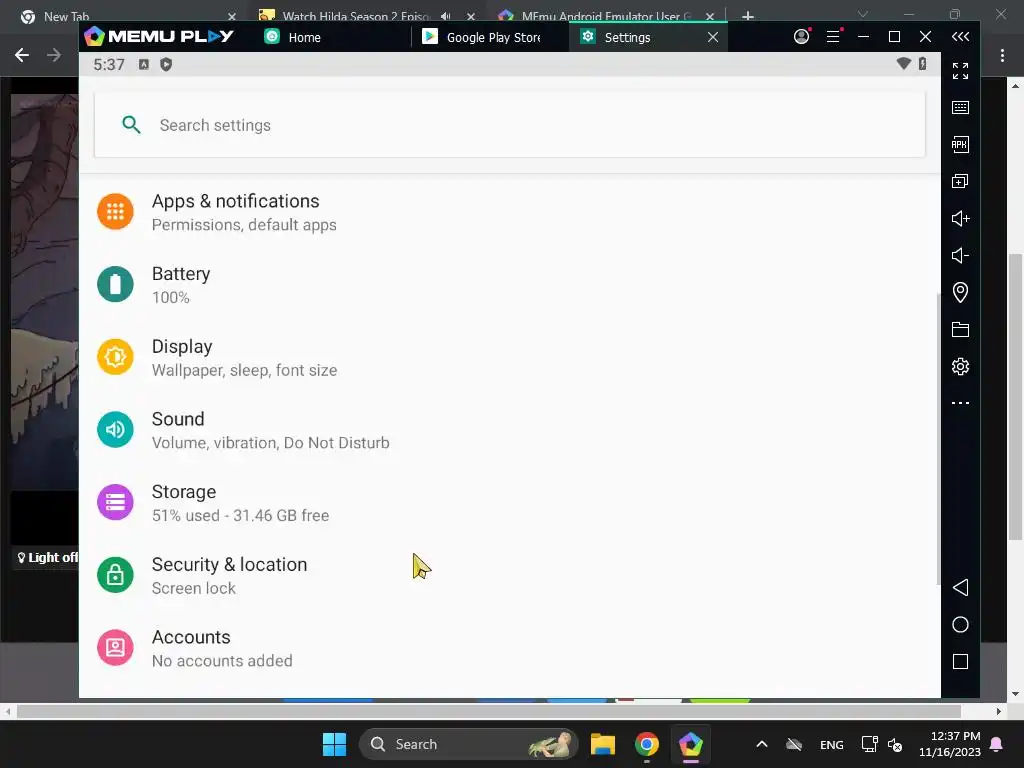Click the teal Sound icon
This screenshot has height=768, width=1024.
[115, 429]
